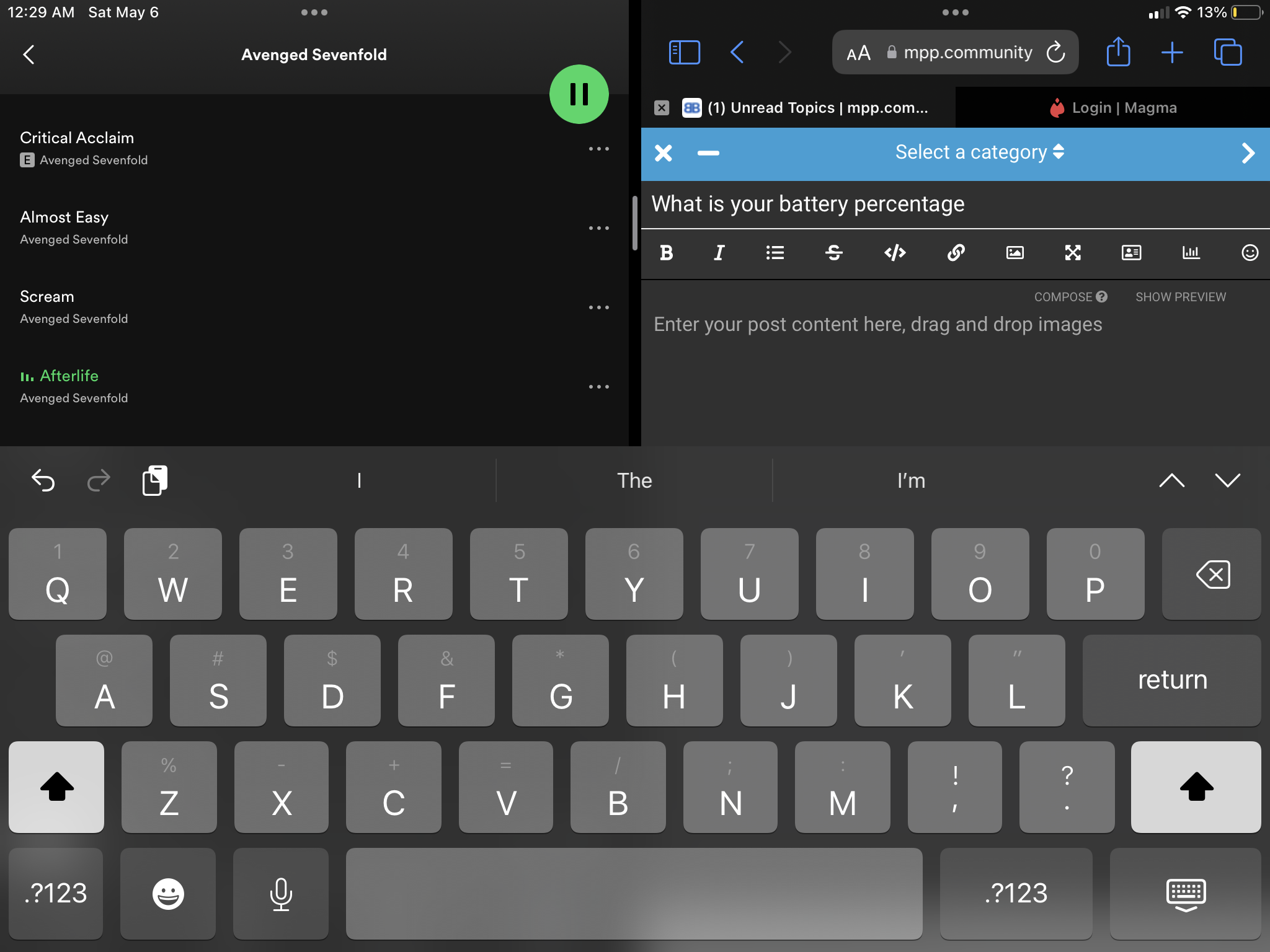Pause playback with the green button
Image resolution: width=1270 pixels, height=952 pixels.
click(x=579, y=94)
